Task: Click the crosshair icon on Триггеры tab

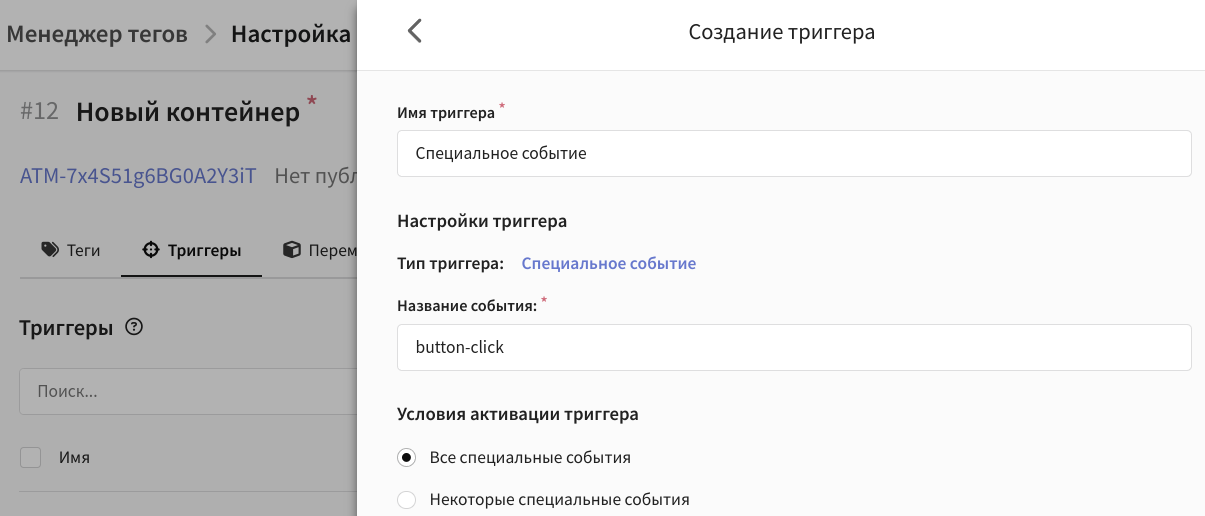Action: (151, 250)
